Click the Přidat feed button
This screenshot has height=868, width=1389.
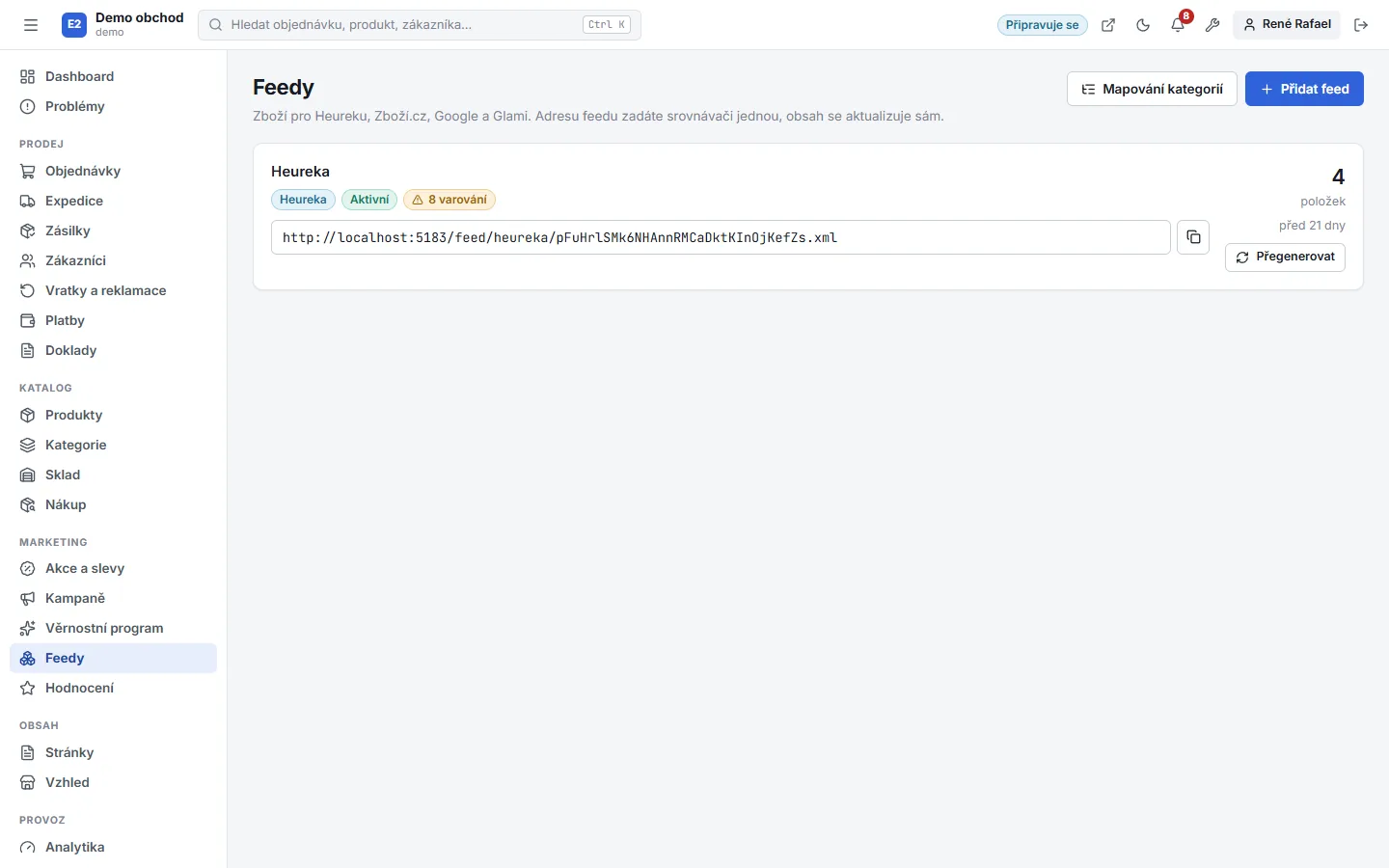pos(1304,89)
